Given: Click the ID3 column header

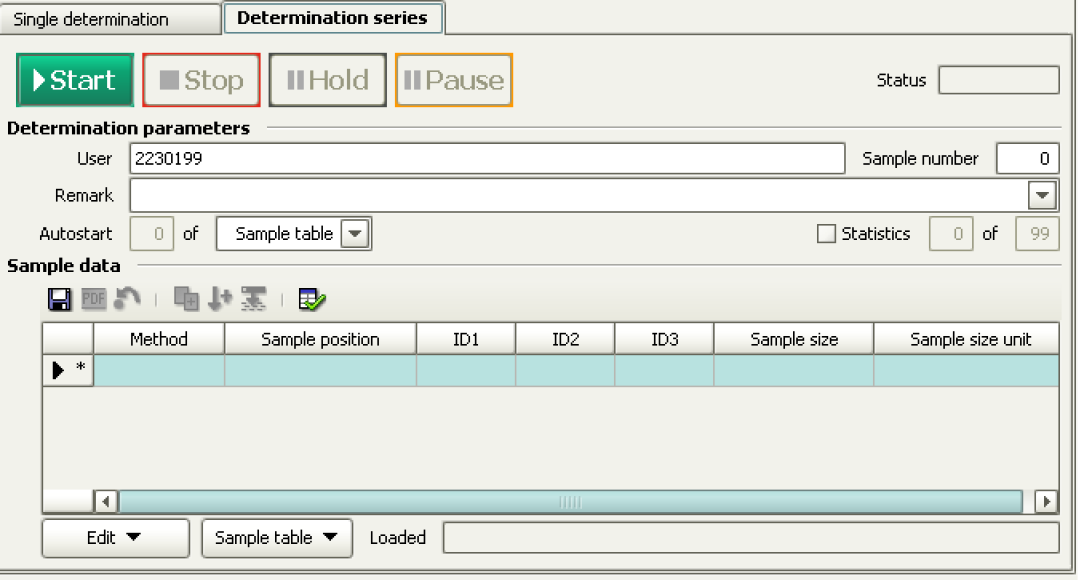Looking at the screenshot, I should (x=664, y=339).
